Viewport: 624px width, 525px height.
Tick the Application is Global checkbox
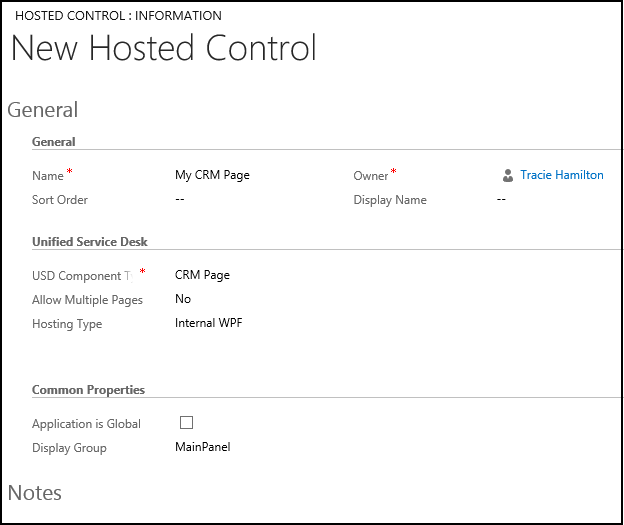tap(186, 422)
